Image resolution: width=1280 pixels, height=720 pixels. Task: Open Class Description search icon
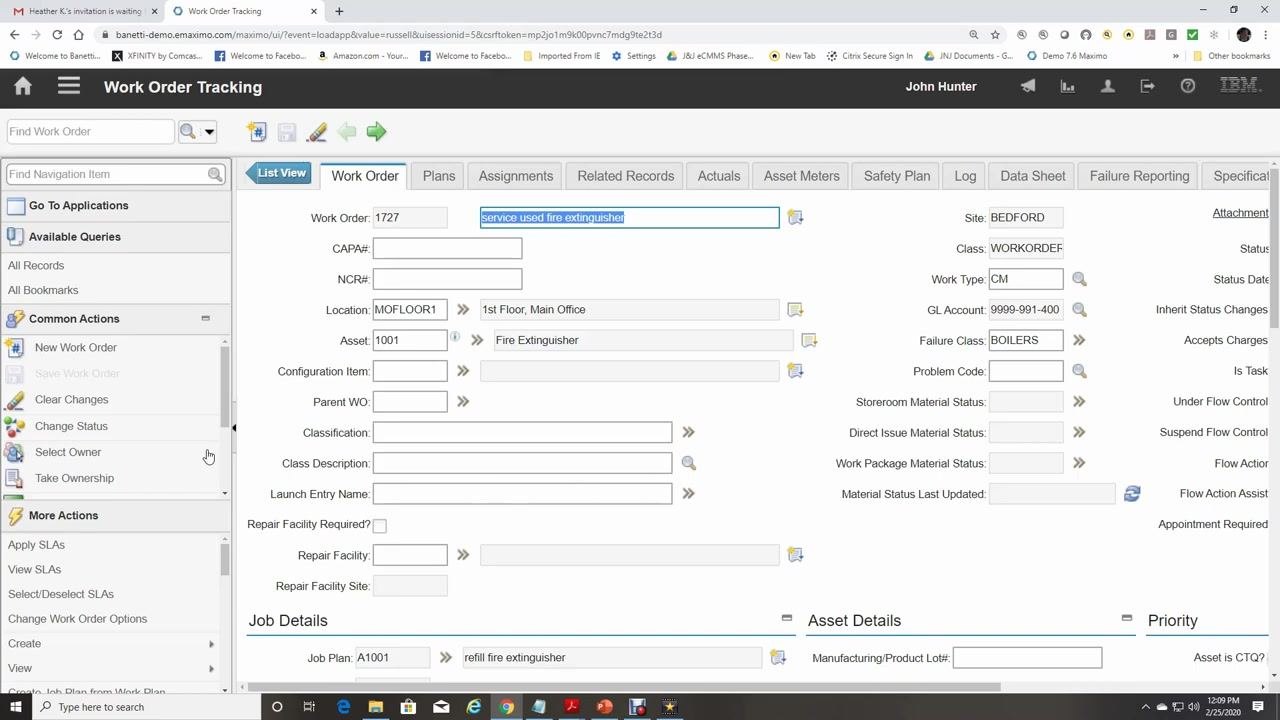click(688, 463)
